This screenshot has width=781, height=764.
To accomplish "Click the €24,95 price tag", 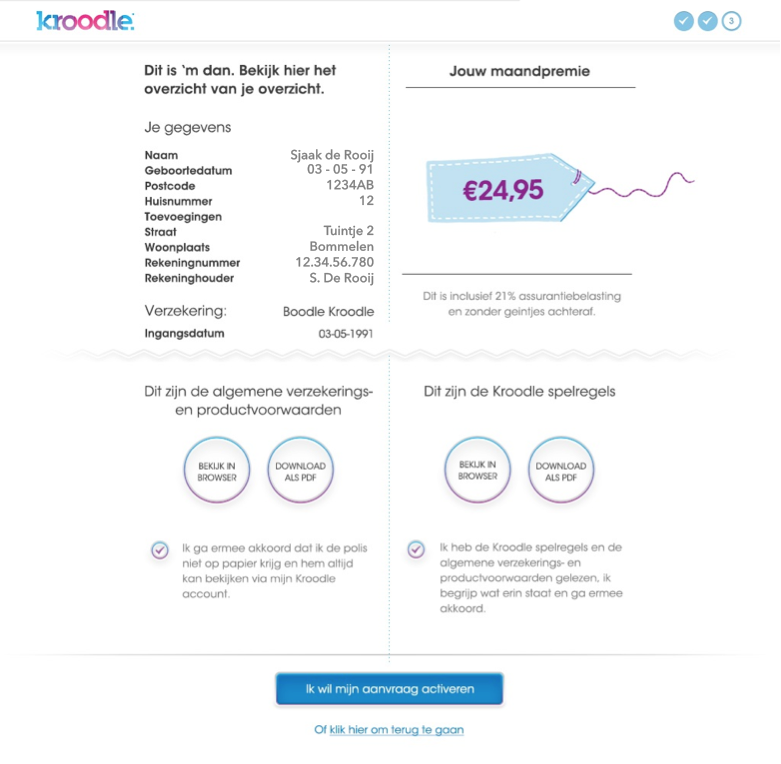I will [x=505, y=189].
